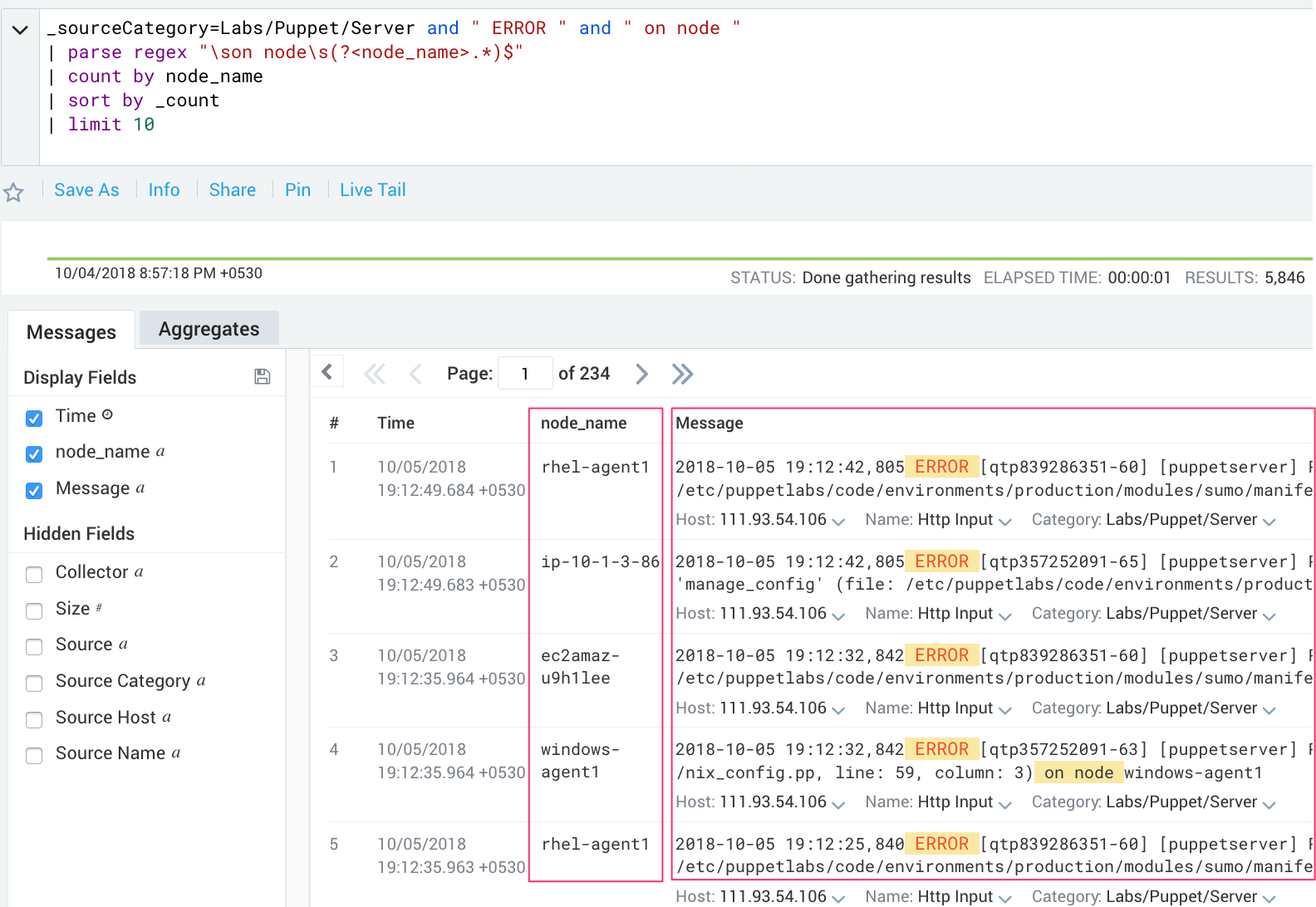Open Save As link
The width and height of the screenshot is (1316, 907).
tap(86, 190)
